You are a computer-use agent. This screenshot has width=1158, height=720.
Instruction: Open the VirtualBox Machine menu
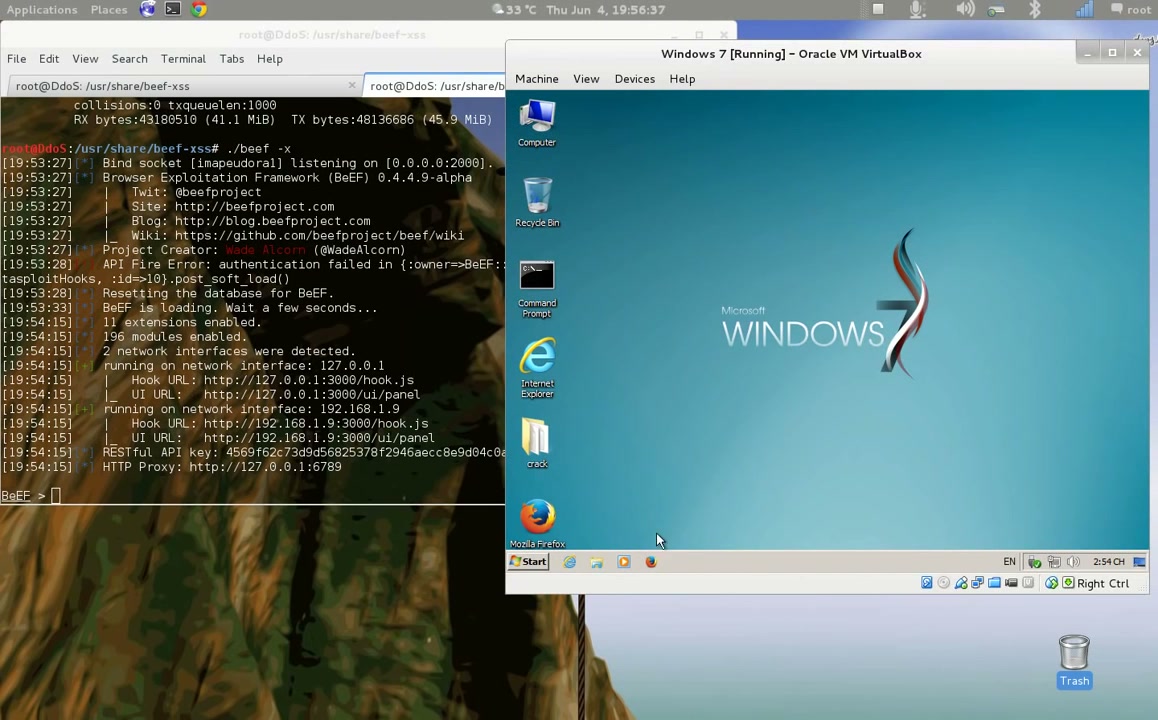coord(537,79)
